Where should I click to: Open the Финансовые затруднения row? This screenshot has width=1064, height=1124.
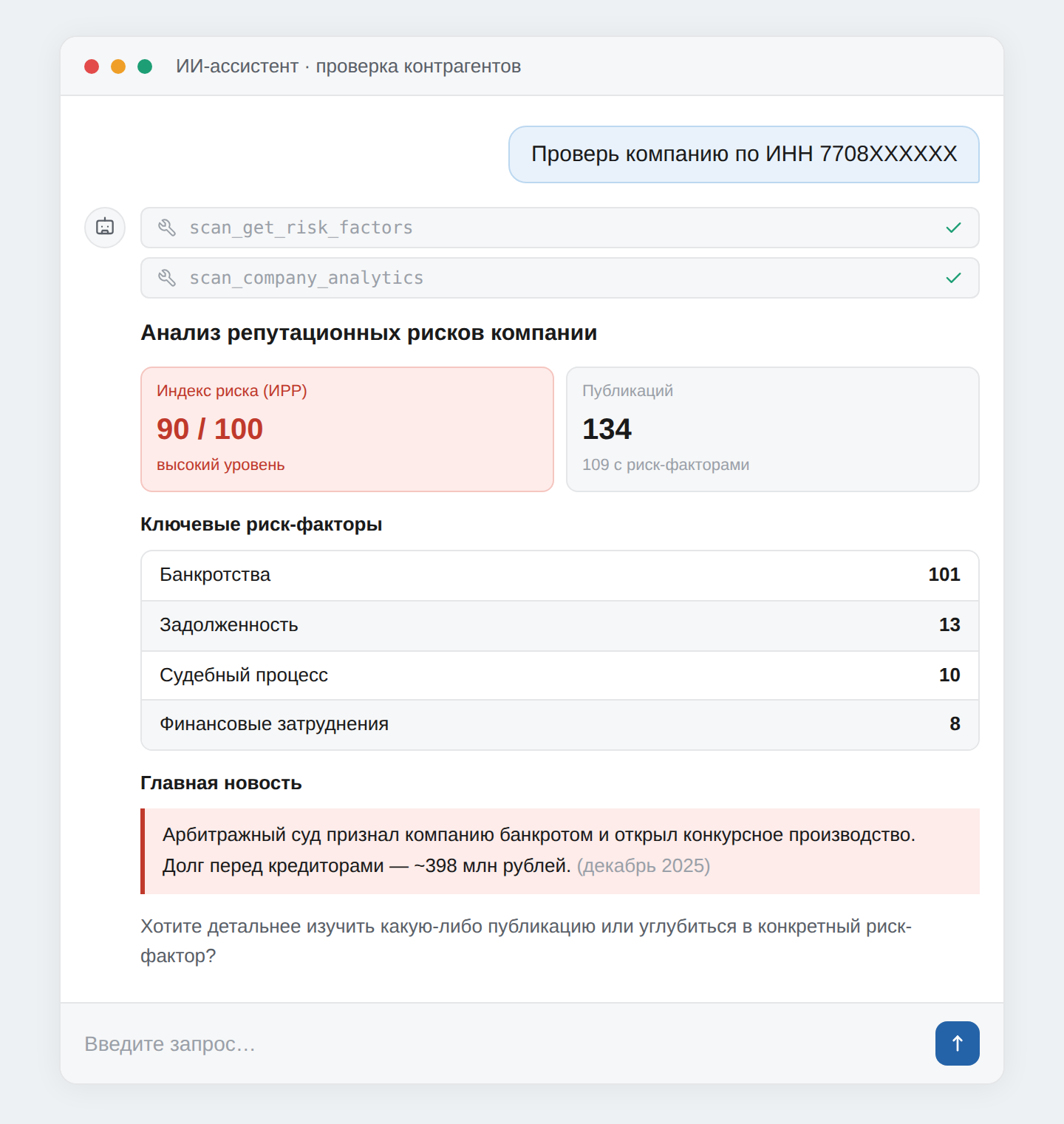[560, 724]
